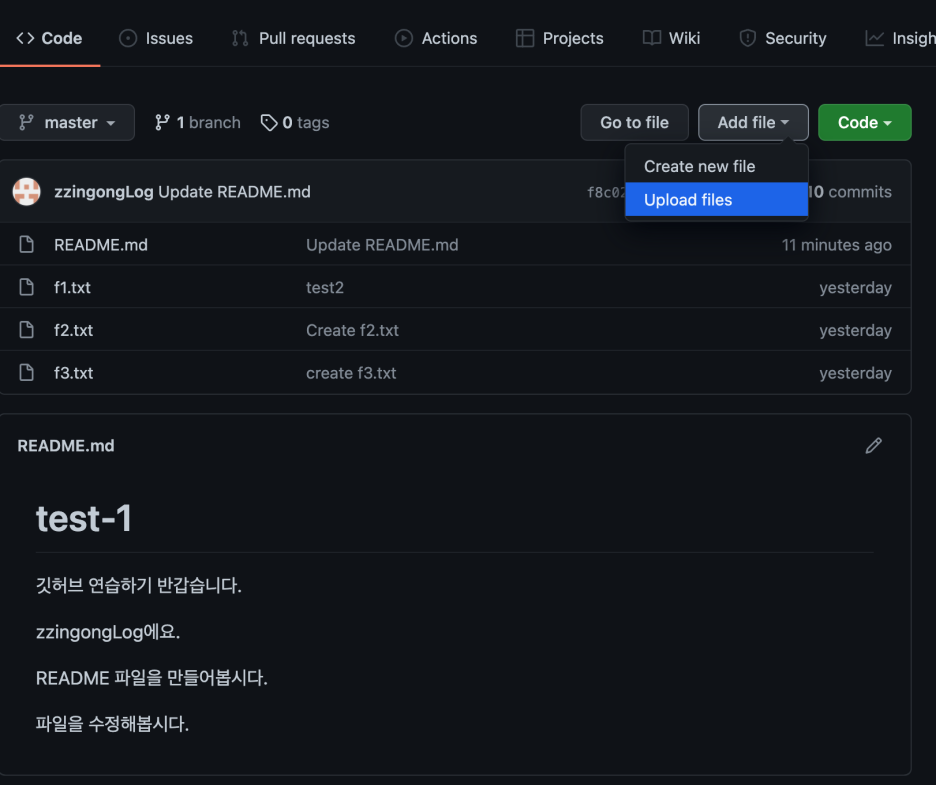Screen dimensions: 936x785
Task: Open the f1.txt file
Action: 72,288
